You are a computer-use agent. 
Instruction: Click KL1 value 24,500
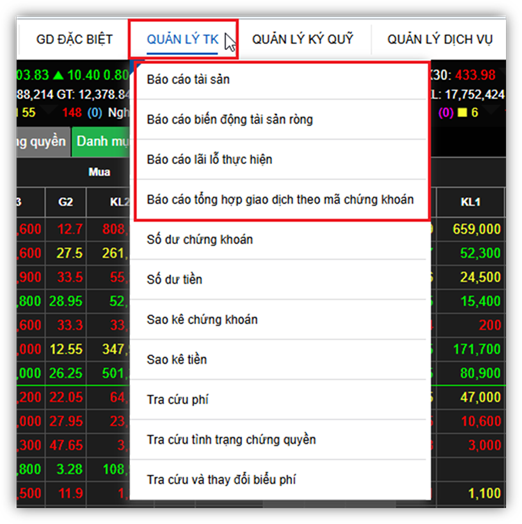click(x=480, y=277)
